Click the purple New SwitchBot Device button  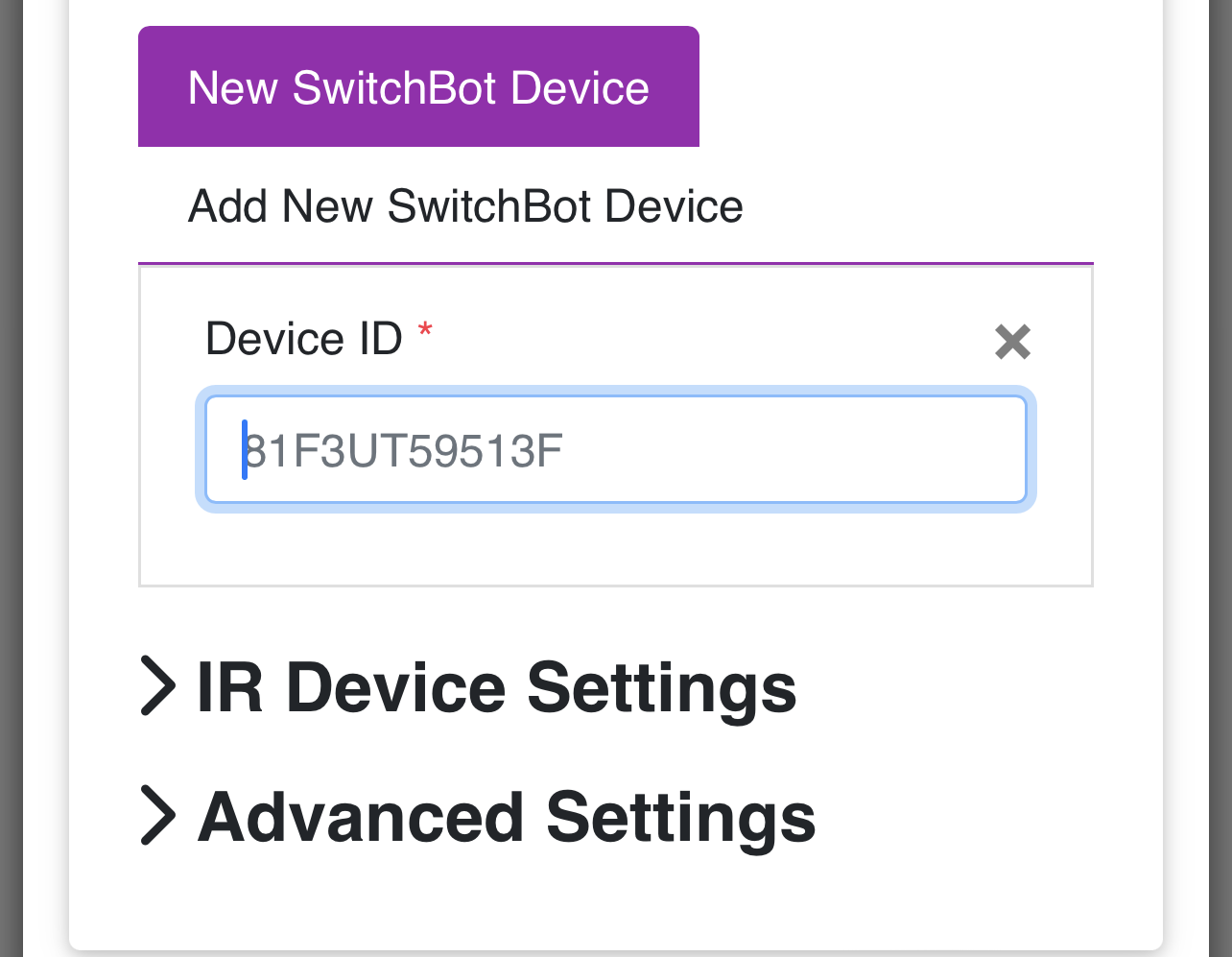pyautogui.click(x=418, y=86)
